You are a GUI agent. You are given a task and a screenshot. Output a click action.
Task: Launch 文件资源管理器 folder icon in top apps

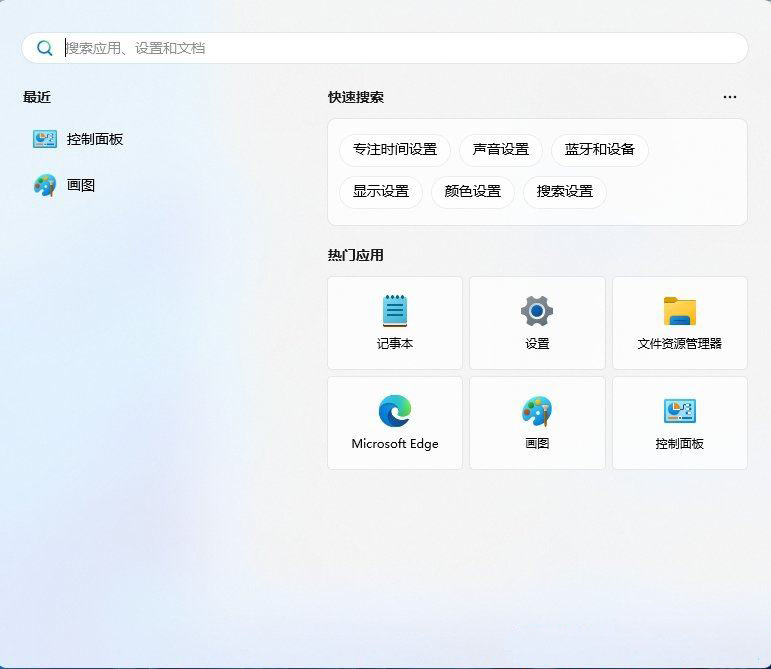pos(680,311)
